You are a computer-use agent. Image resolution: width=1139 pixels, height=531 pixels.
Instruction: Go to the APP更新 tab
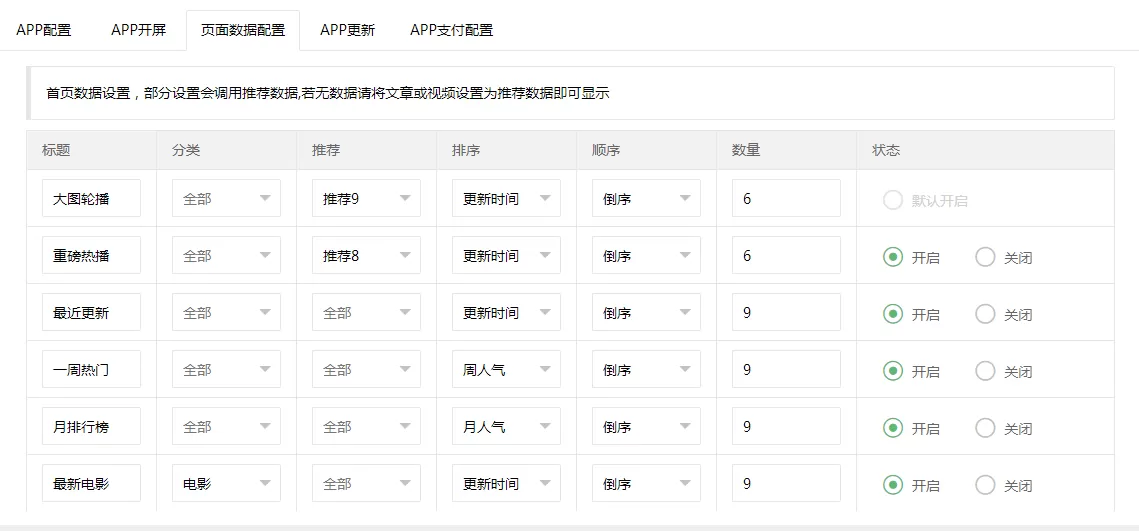pyautogui.click(x=347, y=30)
